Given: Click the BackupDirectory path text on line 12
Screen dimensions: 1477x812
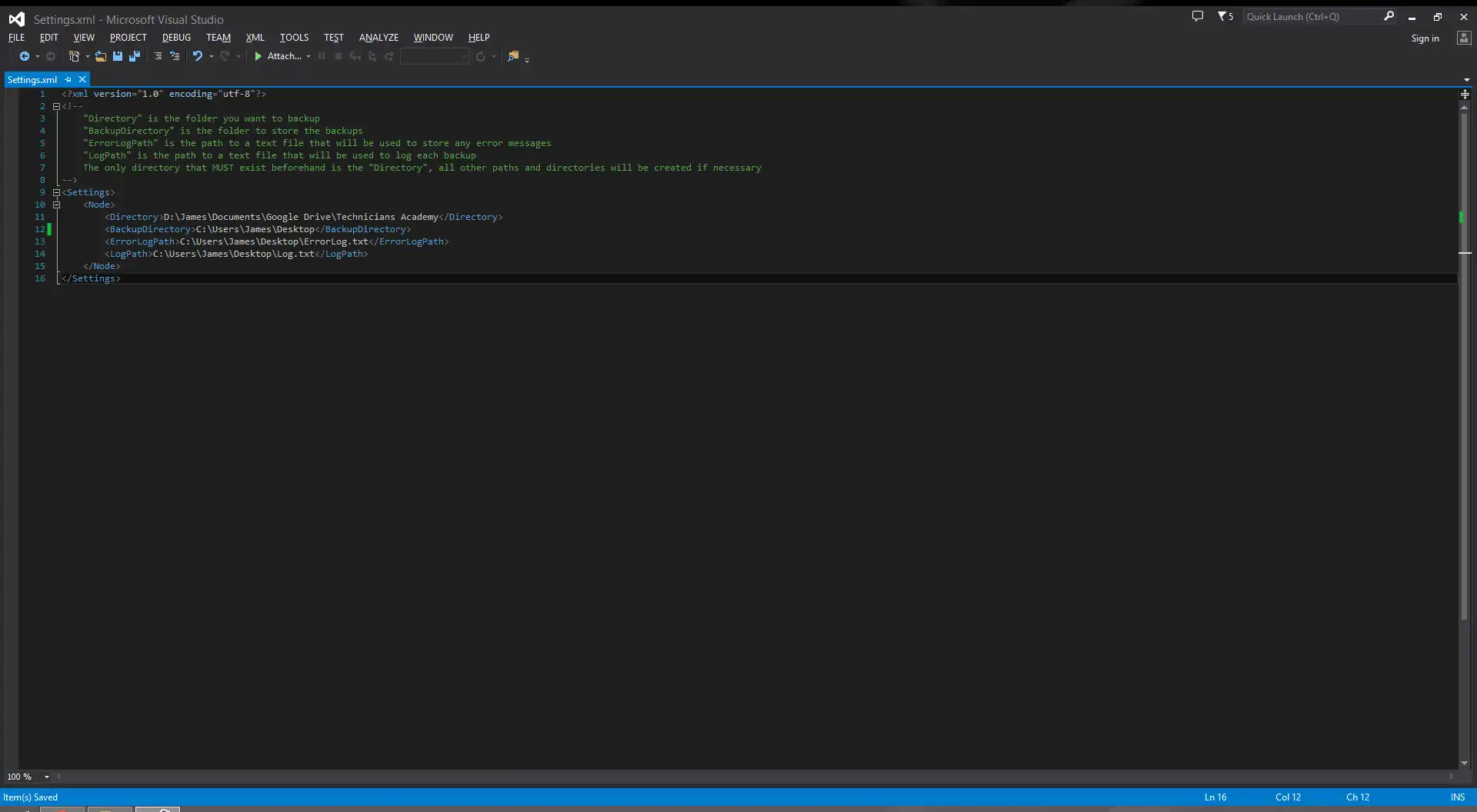Looking at the screenshot, I should coord(255,229).
